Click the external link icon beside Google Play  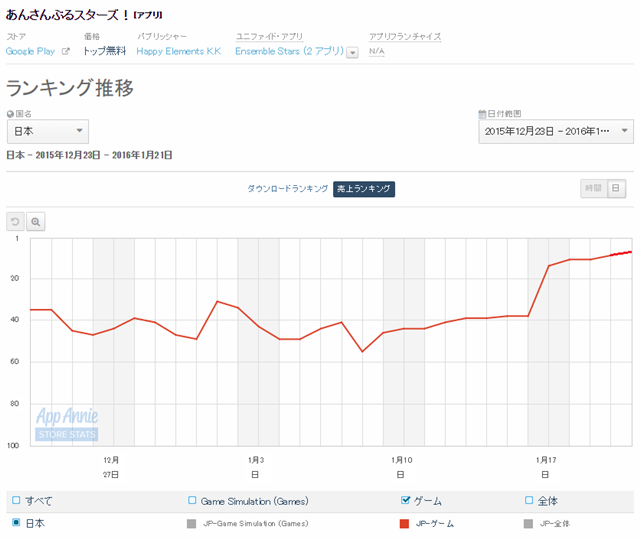[x=66, y=51]
